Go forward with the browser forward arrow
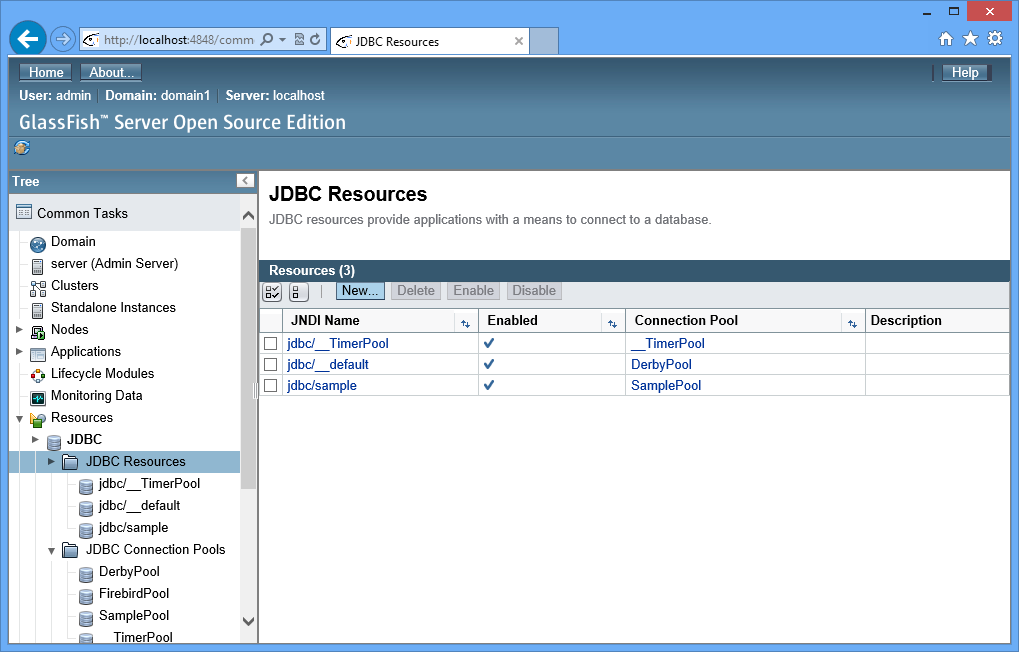Screen dimensions: 1019x652 click(62, 39)
